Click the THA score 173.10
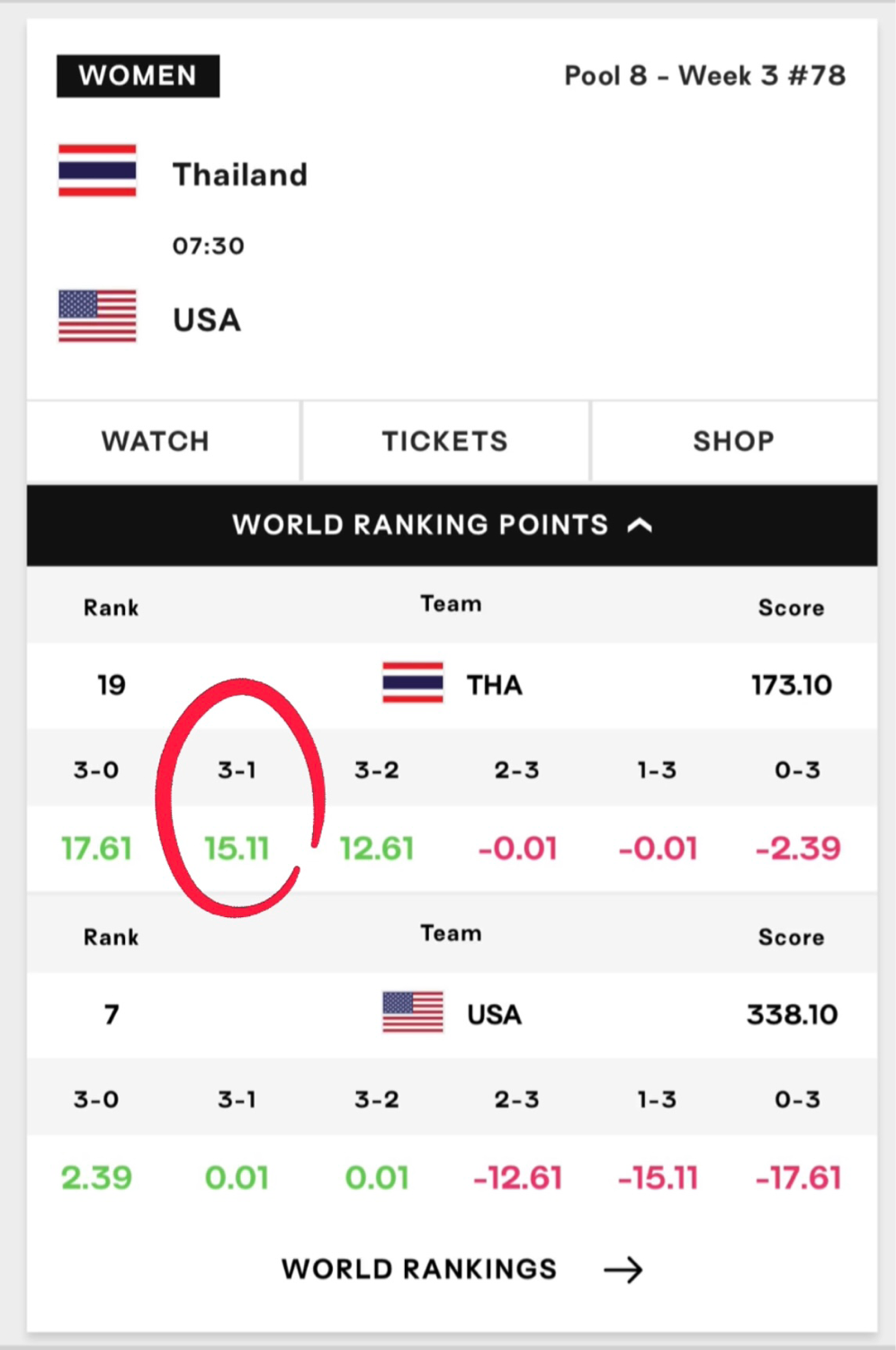The image size is (896, 1350). 792,685
